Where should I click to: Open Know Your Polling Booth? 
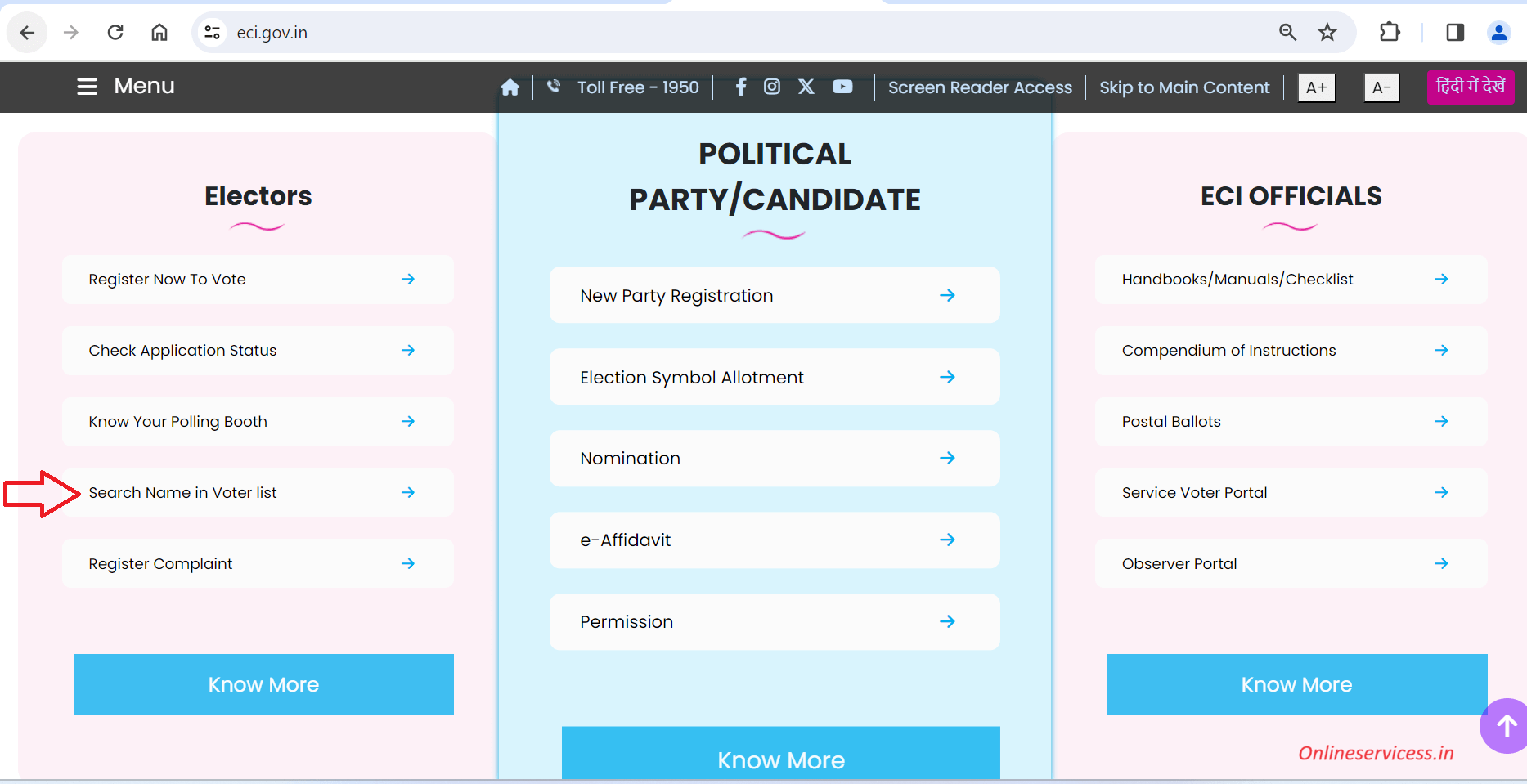tap(258, 422)
